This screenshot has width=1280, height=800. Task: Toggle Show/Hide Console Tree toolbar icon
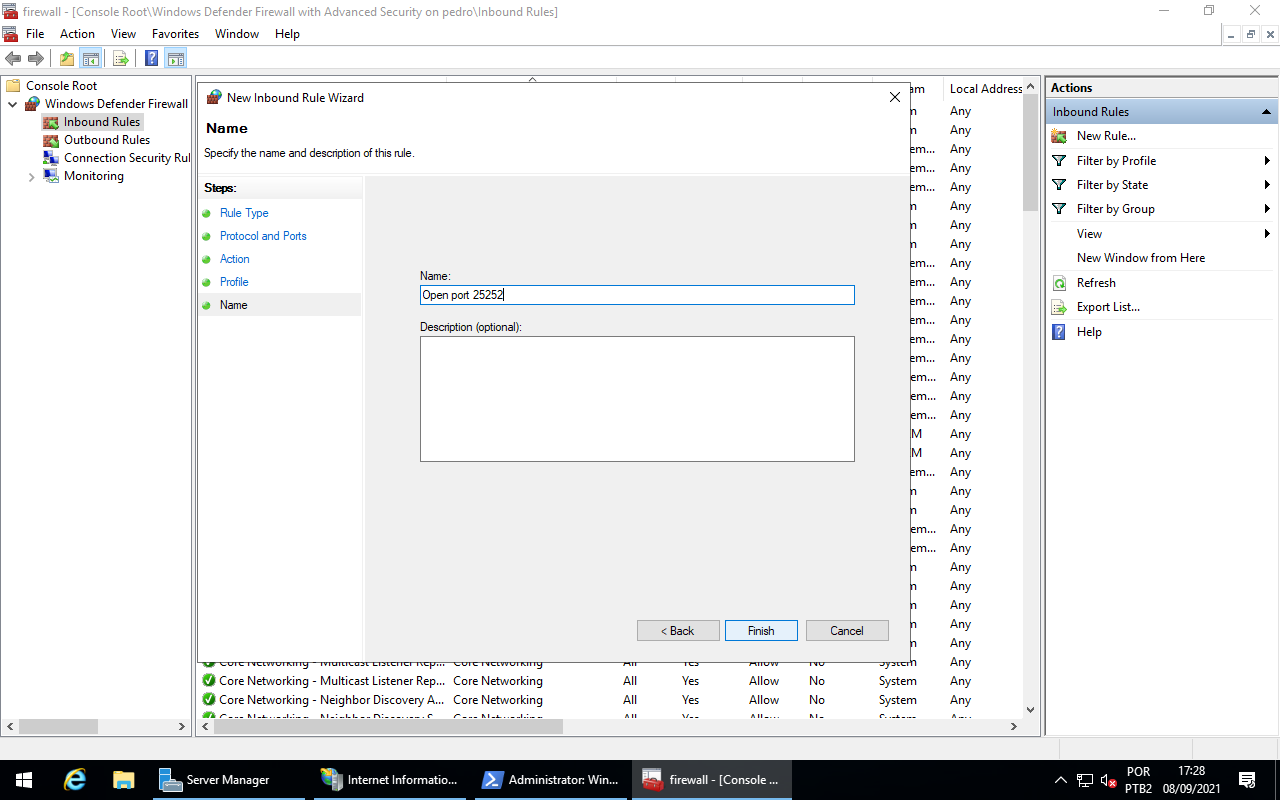click(91, 58)
